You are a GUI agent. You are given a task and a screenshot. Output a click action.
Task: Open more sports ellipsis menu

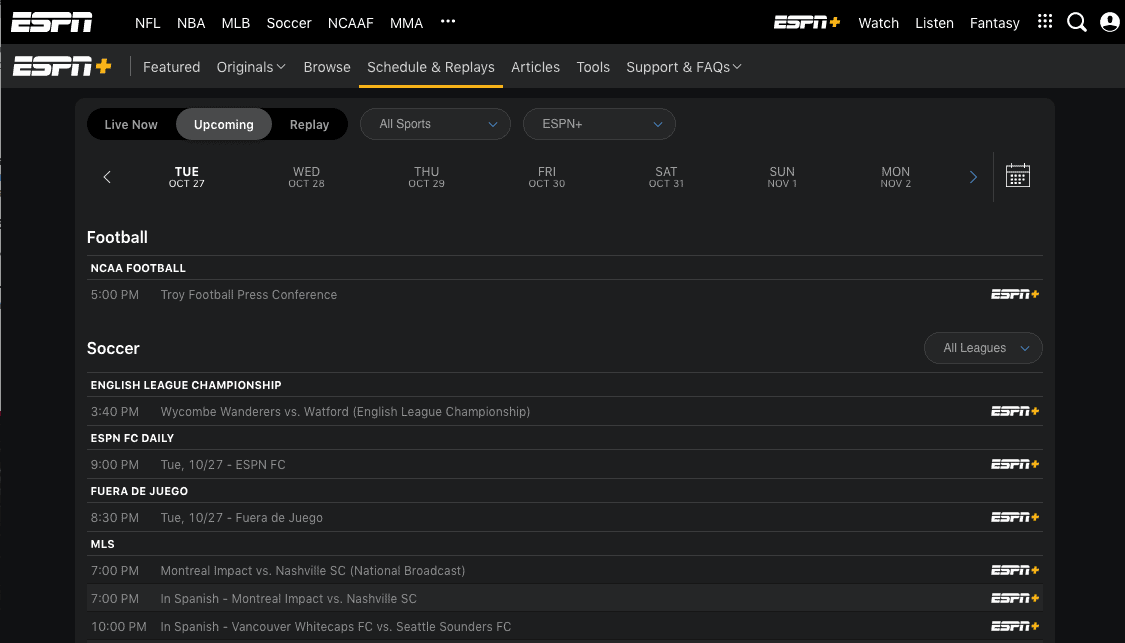(x=448, y=22)
